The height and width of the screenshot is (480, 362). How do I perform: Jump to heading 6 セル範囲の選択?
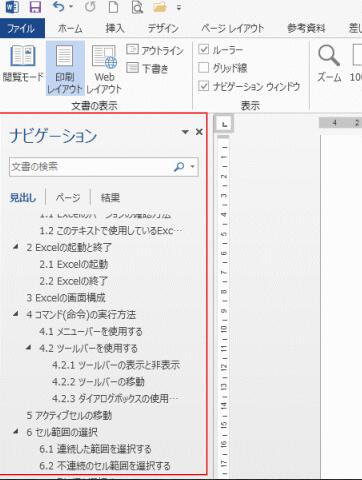coord(62,432)
